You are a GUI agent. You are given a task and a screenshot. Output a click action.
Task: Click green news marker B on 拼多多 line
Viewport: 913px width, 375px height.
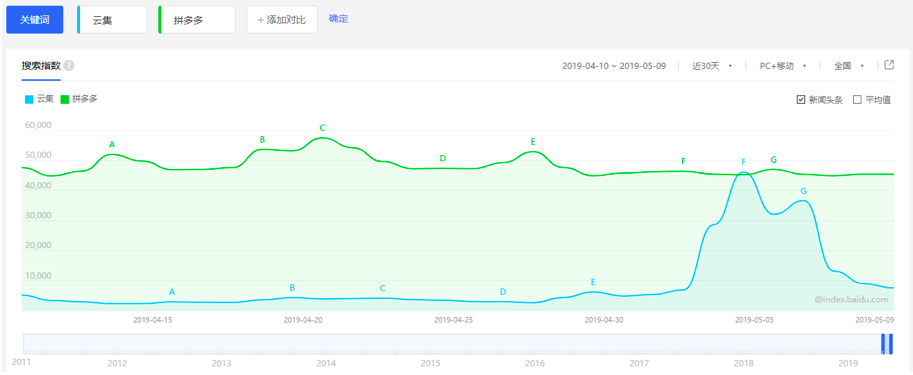tap(263, 139)
